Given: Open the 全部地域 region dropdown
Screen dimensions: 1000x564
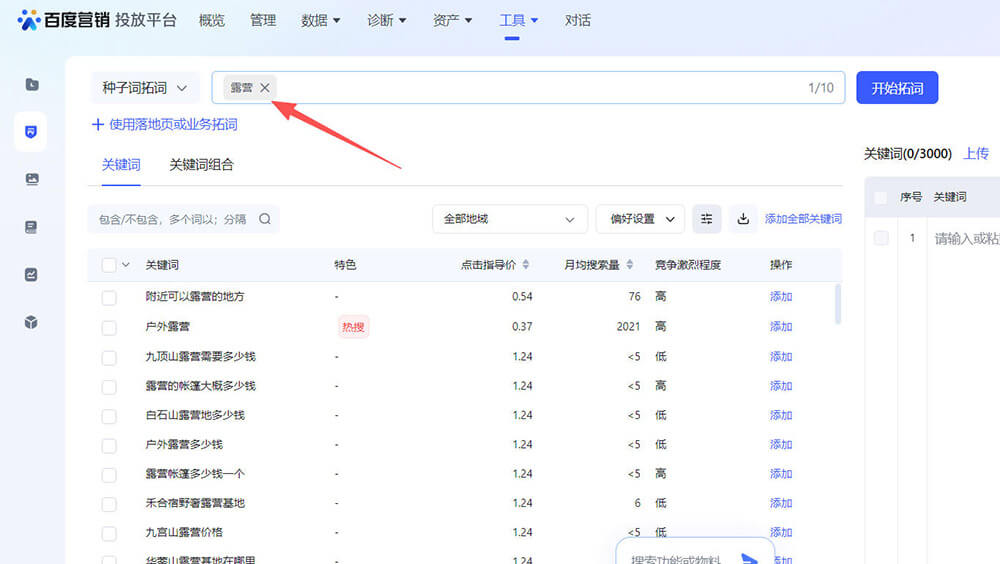Looking at the screenshot, I should click(x=510, y=219).
